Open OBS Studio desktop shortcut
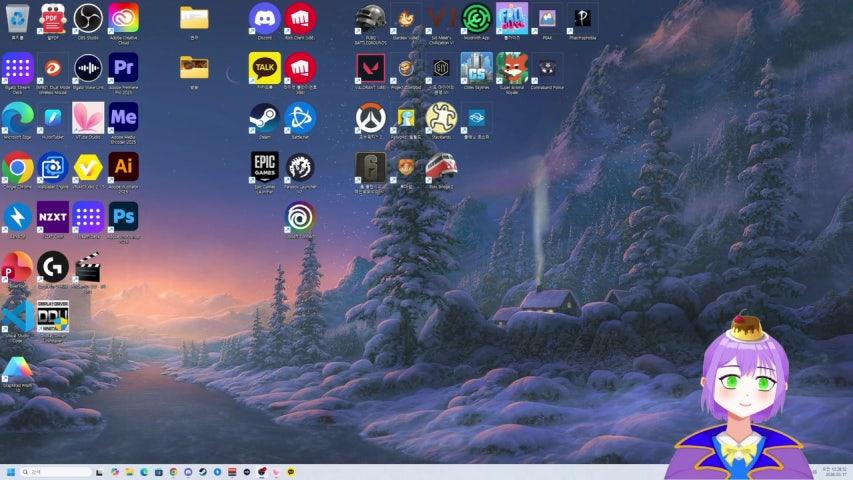Image resolution: width=853 pixels, height=480 pixels. point(88,18)
